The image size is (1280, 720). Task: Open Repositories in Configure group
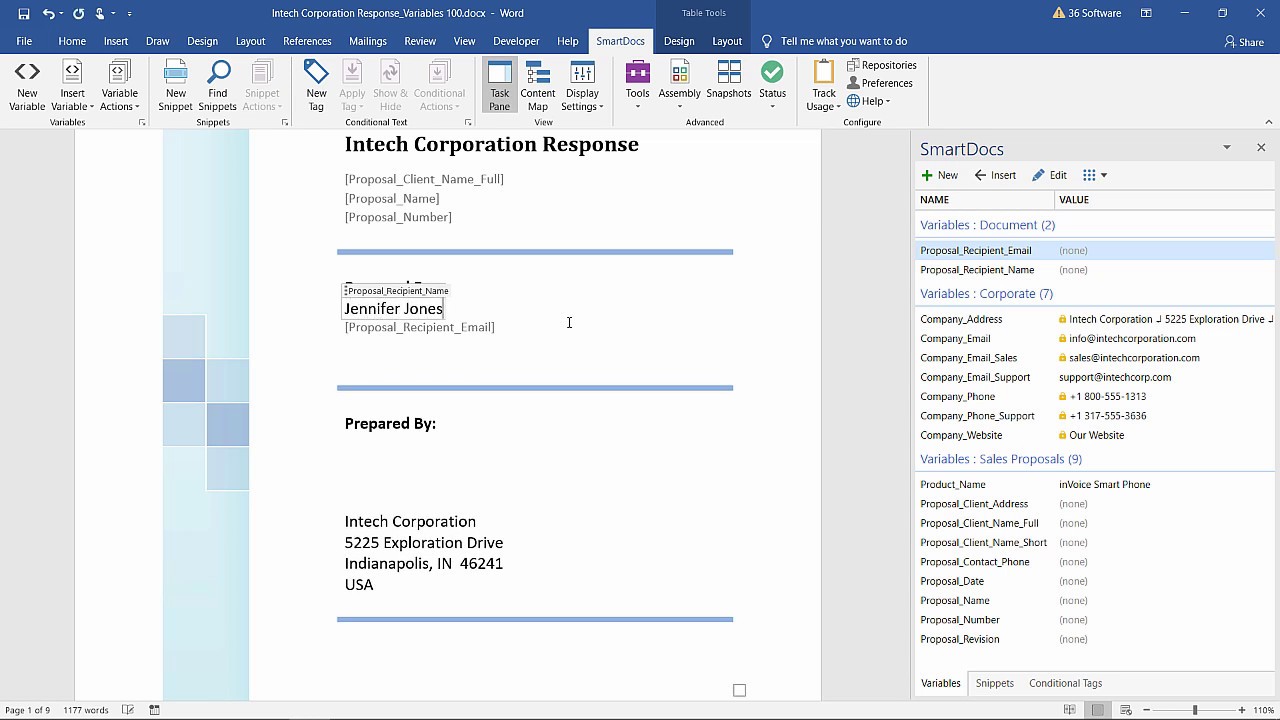tap(881, 65)
